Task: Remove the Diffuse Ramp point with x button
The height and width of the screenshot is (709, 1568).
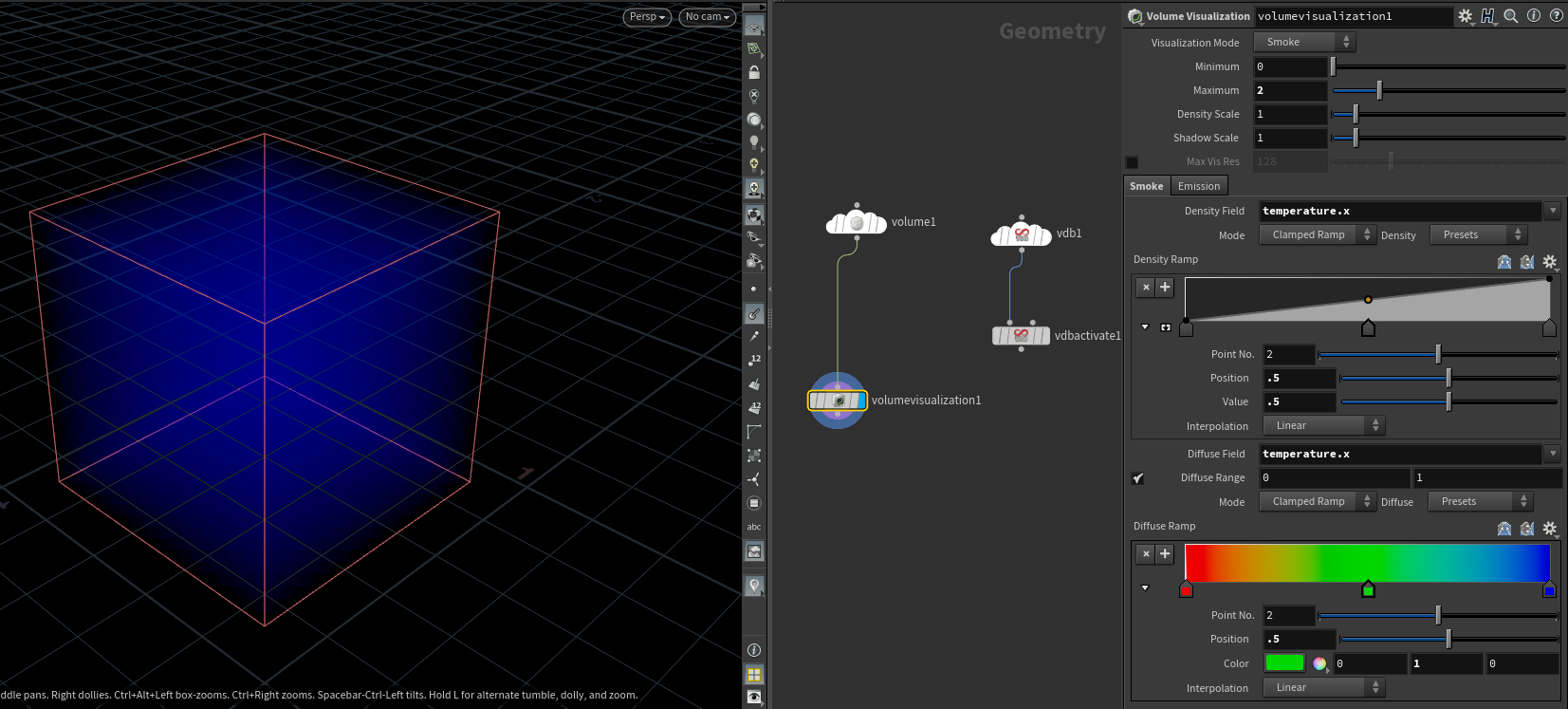Action: coord(1146,553)
